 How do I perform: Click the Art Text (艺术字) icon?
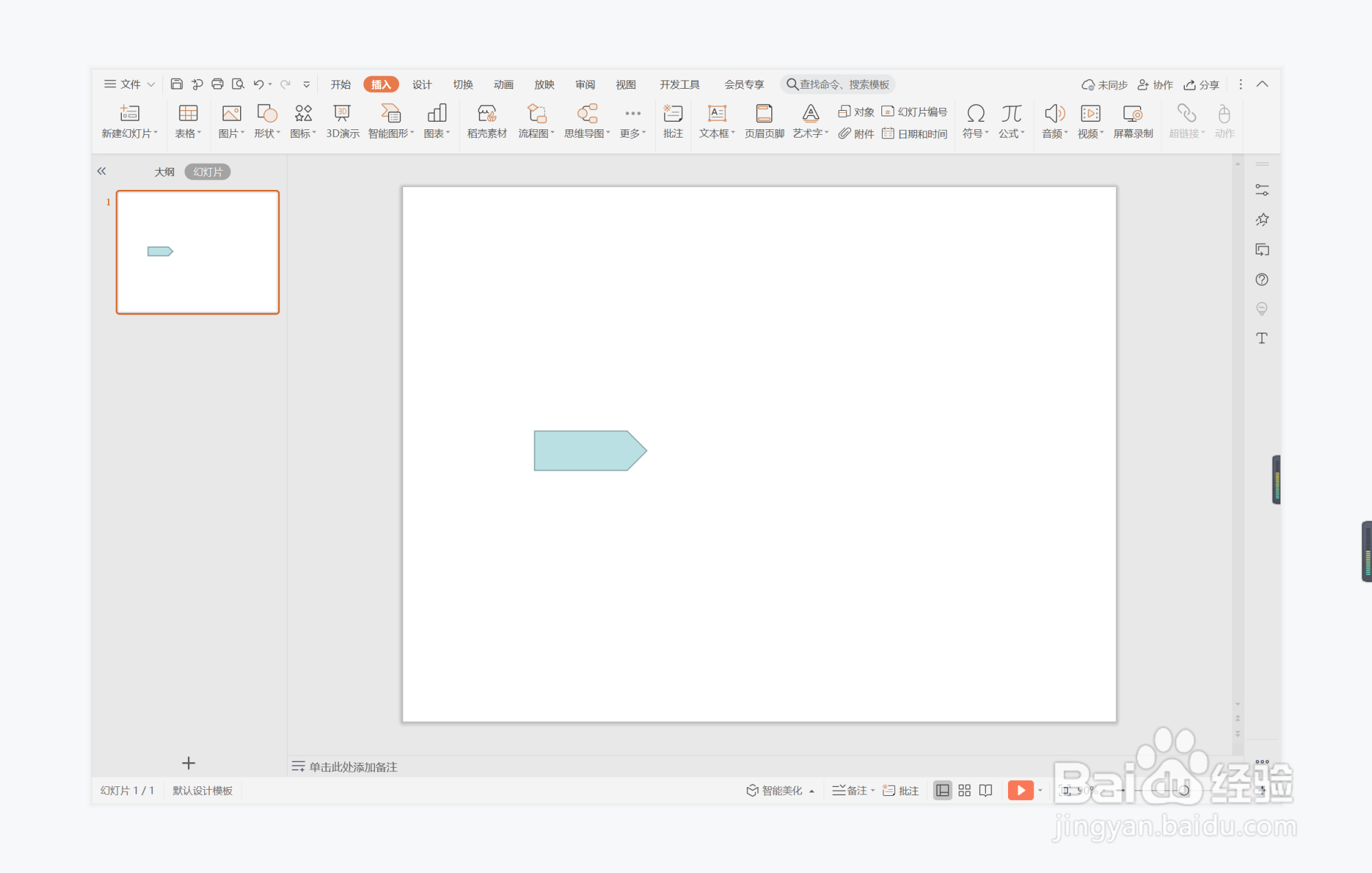810,114
